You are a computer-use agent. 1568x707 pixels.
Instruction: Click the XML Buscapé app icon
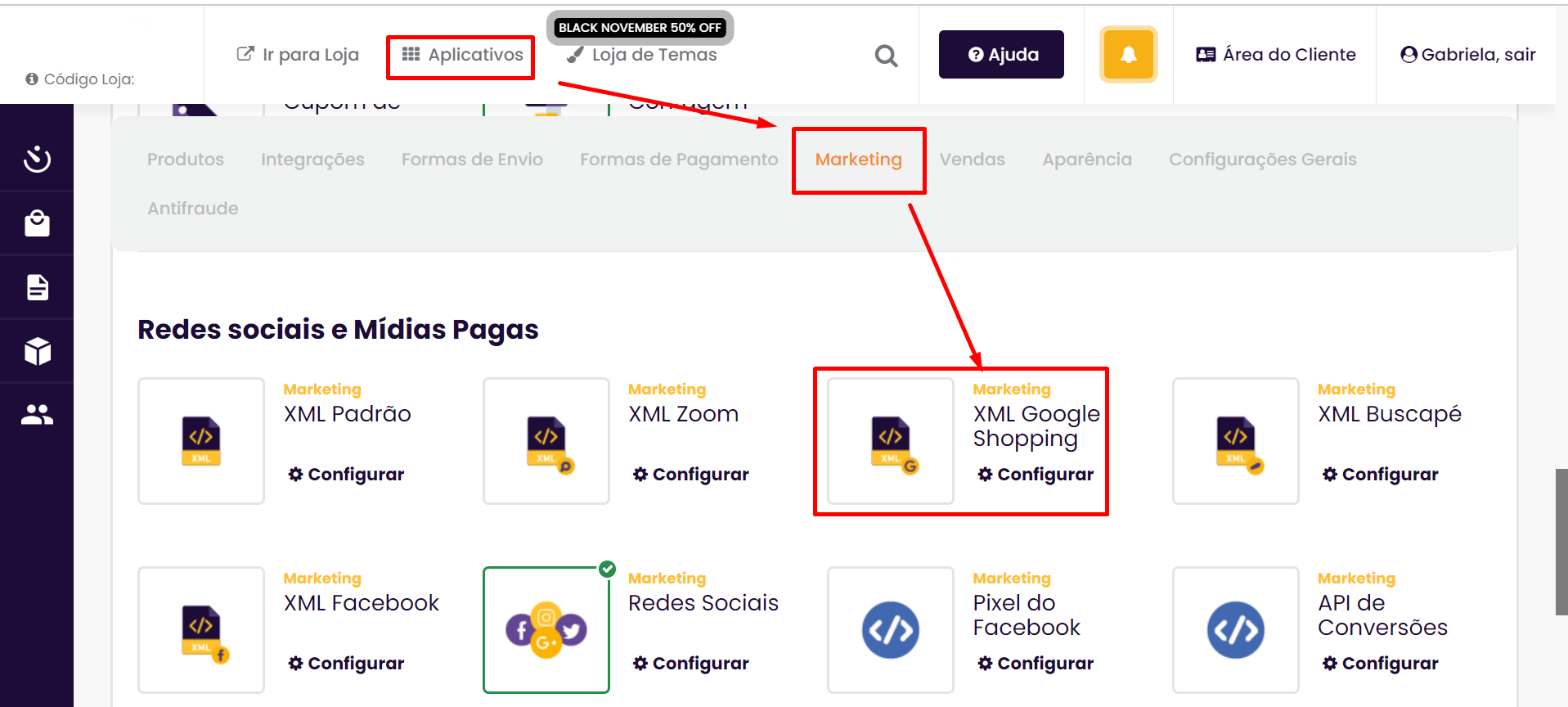coord(1236,441)
